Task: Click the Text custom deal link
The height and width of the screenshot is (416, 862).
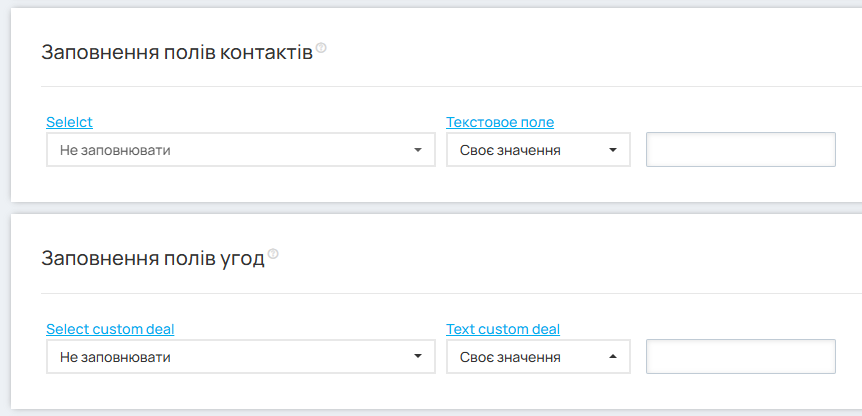Action: pyautogui.click(x=502, y=329)
